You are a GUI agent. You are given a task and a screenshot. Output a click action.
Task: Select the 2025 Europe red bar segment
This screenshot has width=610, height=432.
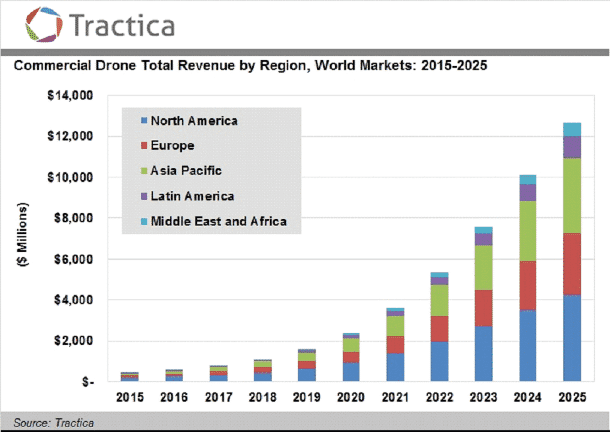572,264
